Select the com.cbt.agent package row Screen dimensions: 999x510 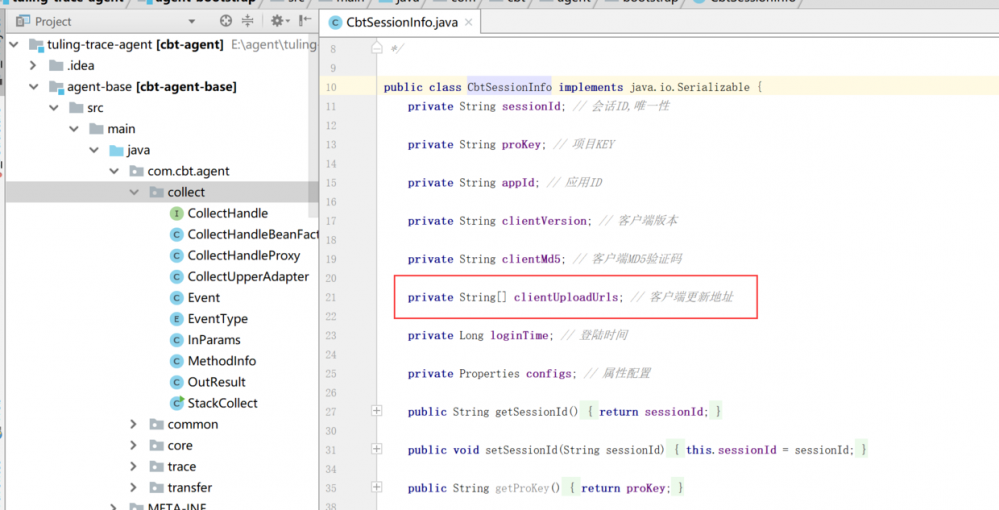click(162, 171)
